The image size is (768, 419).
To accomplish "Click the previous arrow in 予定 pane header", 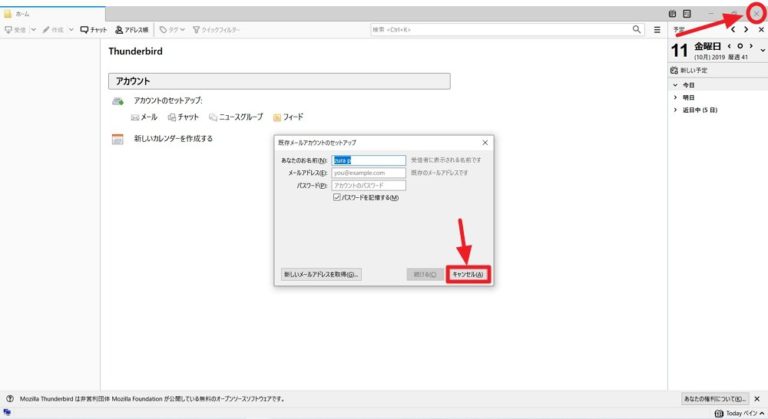I will point(733,30).
